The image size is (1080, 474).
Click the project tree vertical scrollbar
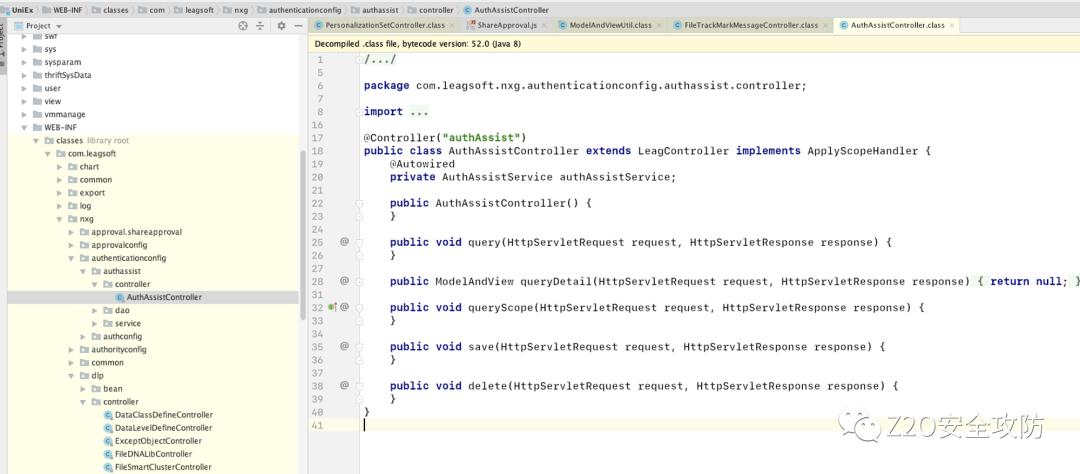pyautogui.click(x=302, y=234)
